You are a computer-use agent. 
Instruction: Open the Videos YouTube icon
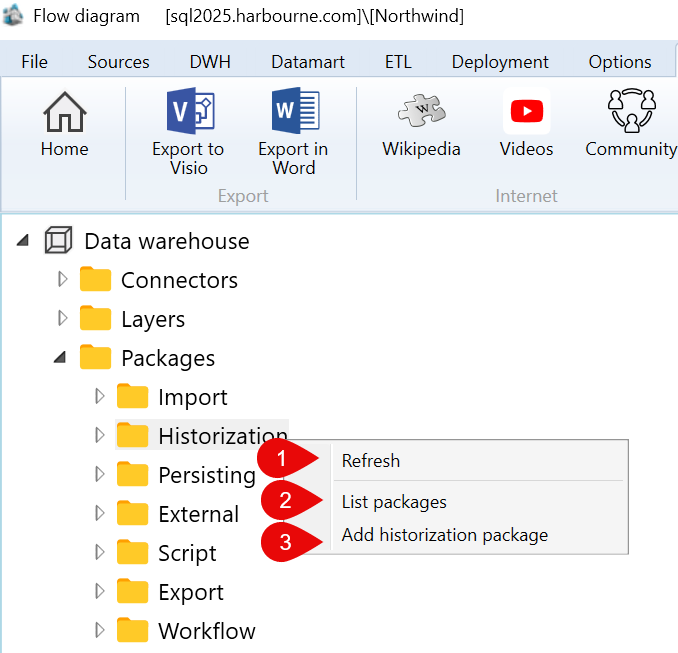pyautogui.click(x=527, y=111)
